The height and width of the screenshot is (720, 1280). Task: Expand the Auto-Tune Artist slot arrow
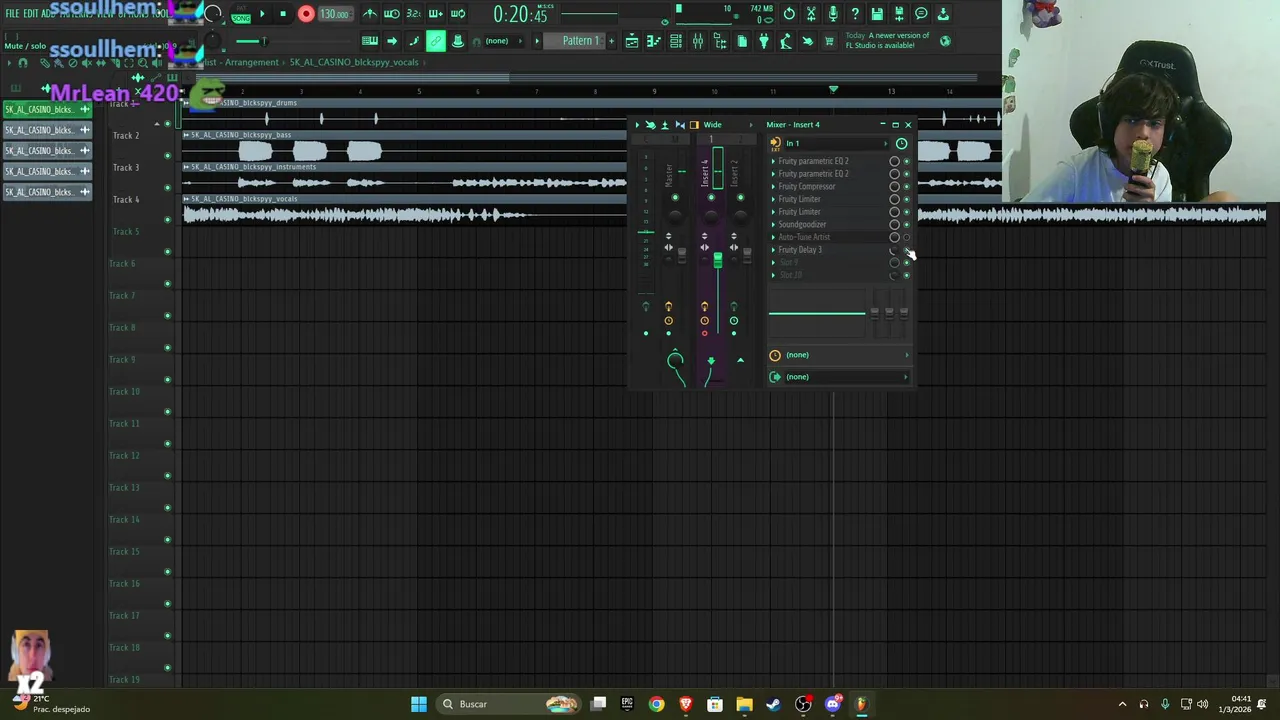point(773,237)
